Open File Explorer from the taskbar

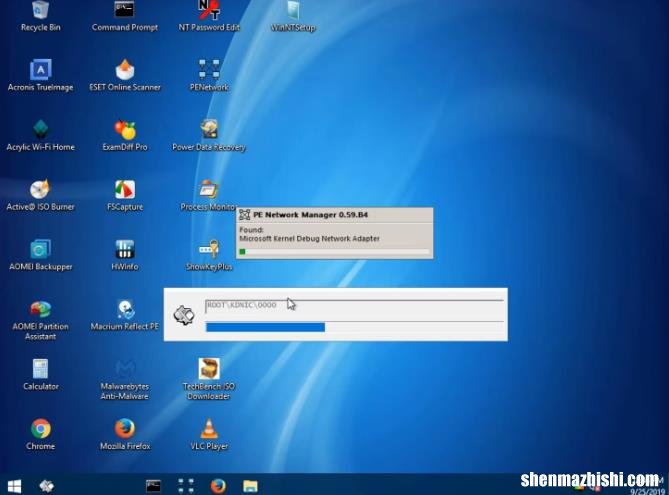(250, 486)
